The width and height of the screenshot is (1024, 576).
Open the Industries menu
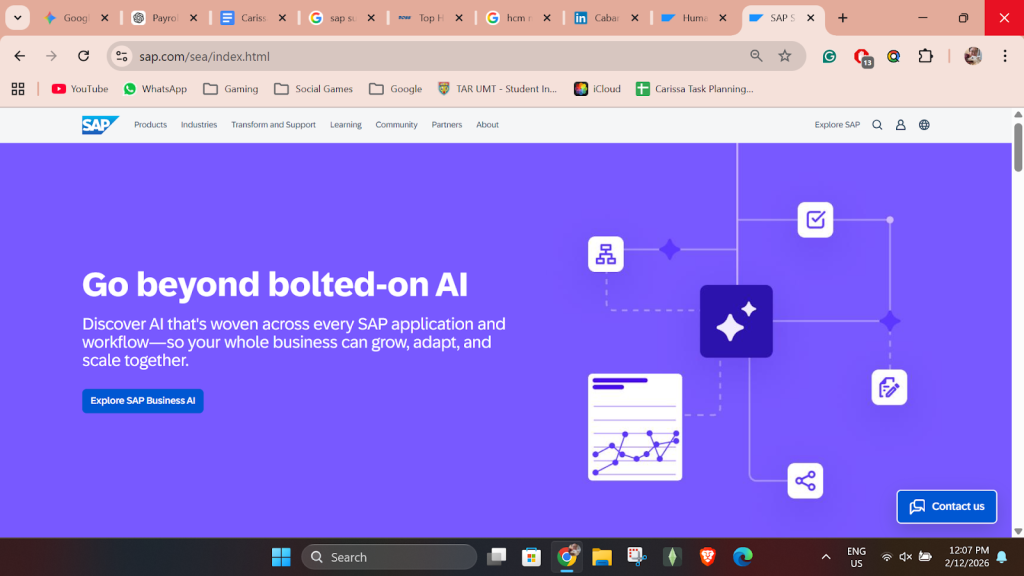(x=199, y=125)
